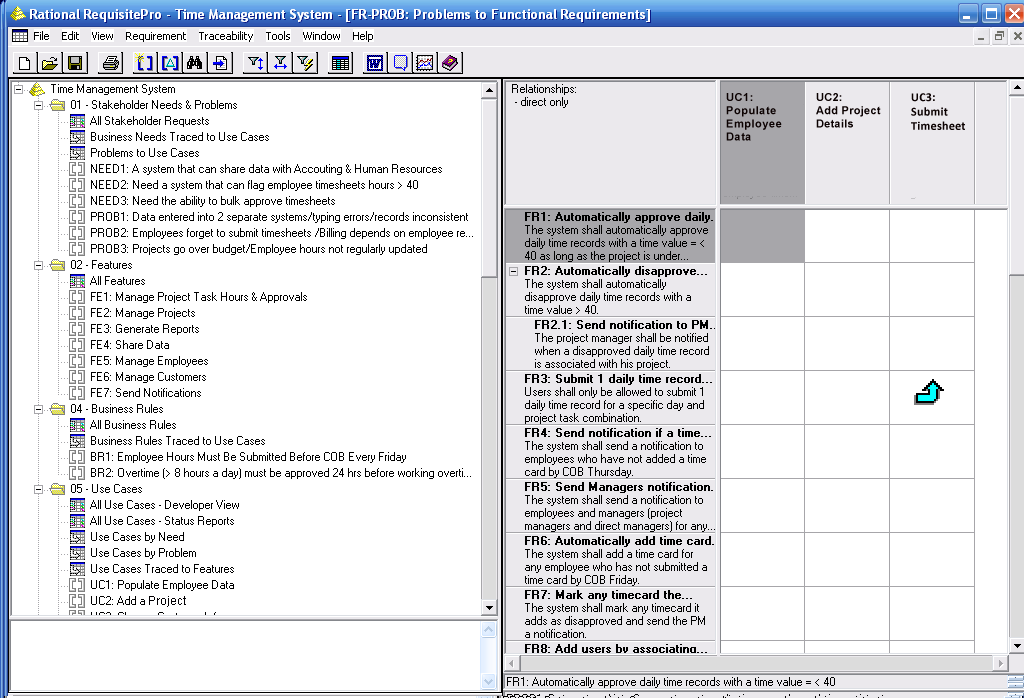Click the Discussions speech bubble icon
Screen dimensions: 1024x698
(x=400, y=63)
